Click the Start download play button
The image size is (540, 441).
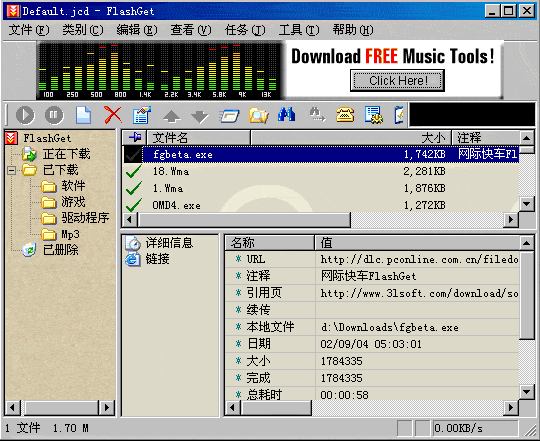coord(25,115)
